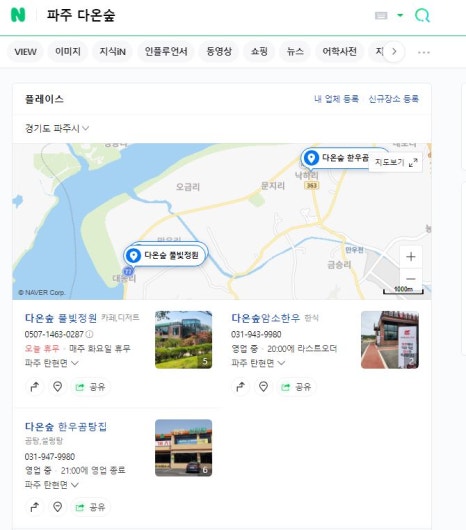466x530 pixels.
Task: Click phone number 031-943-9980
Action: 256,334
